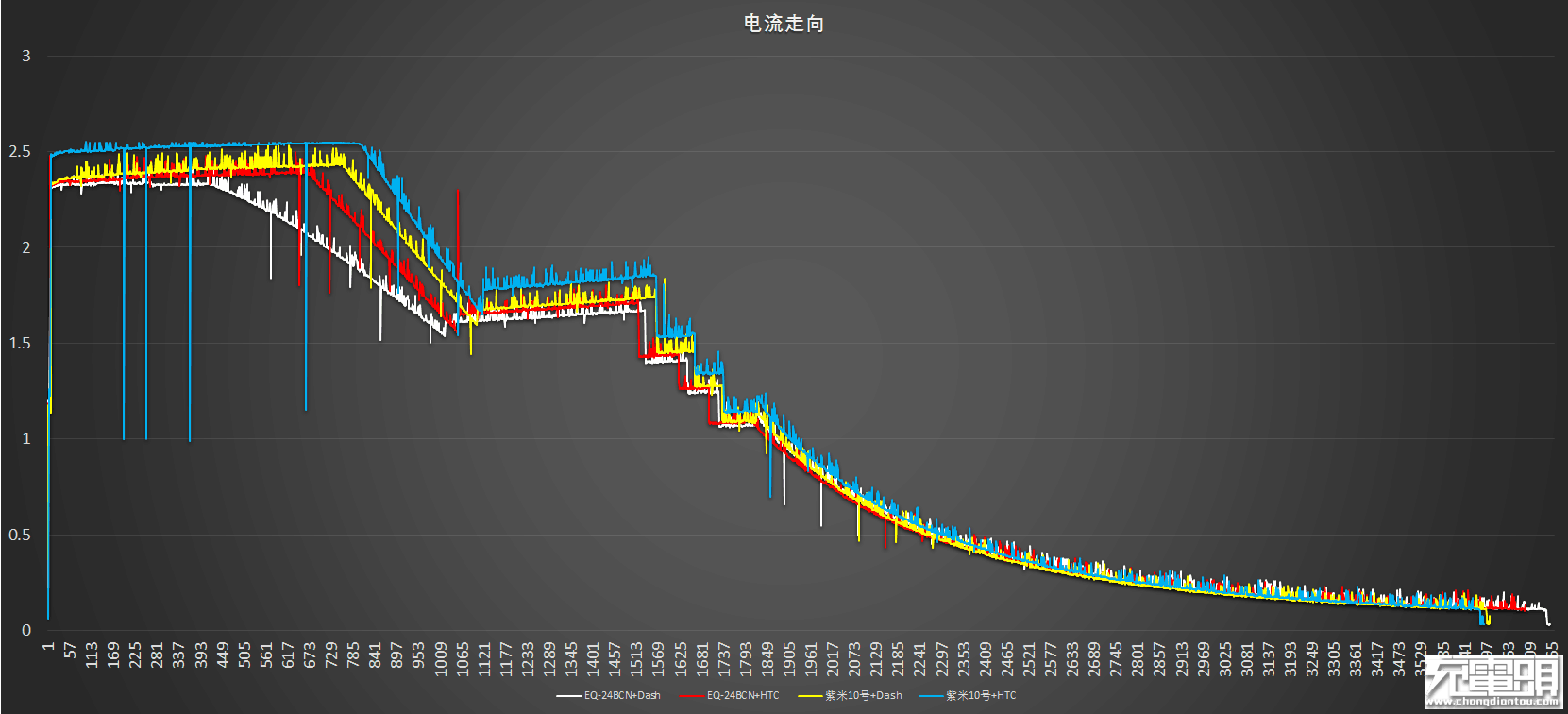Screen dimensions: 1568x714
Task: Click the x-axis label "617"
Action: point(288,654)
